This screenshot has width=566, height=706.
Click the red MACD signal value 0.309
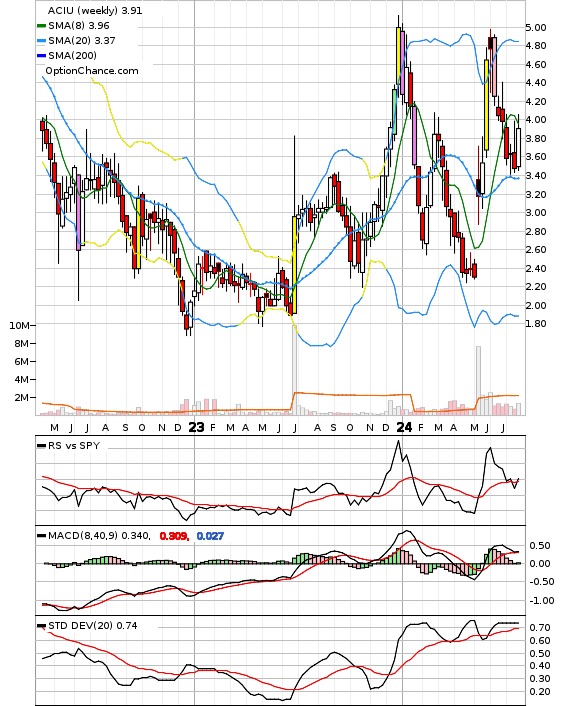point(174,536)
